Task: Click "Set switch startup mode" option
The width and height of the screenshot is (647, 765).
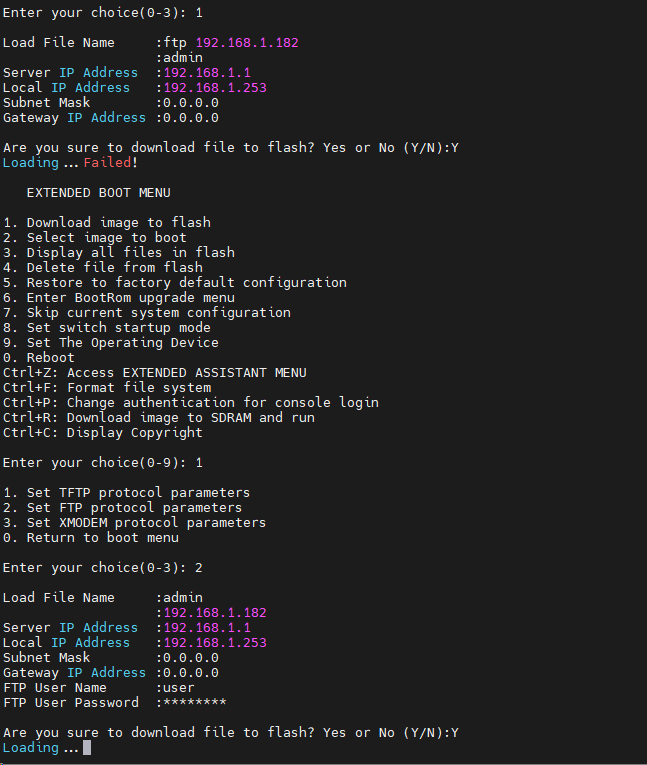Action: point(107,328)
